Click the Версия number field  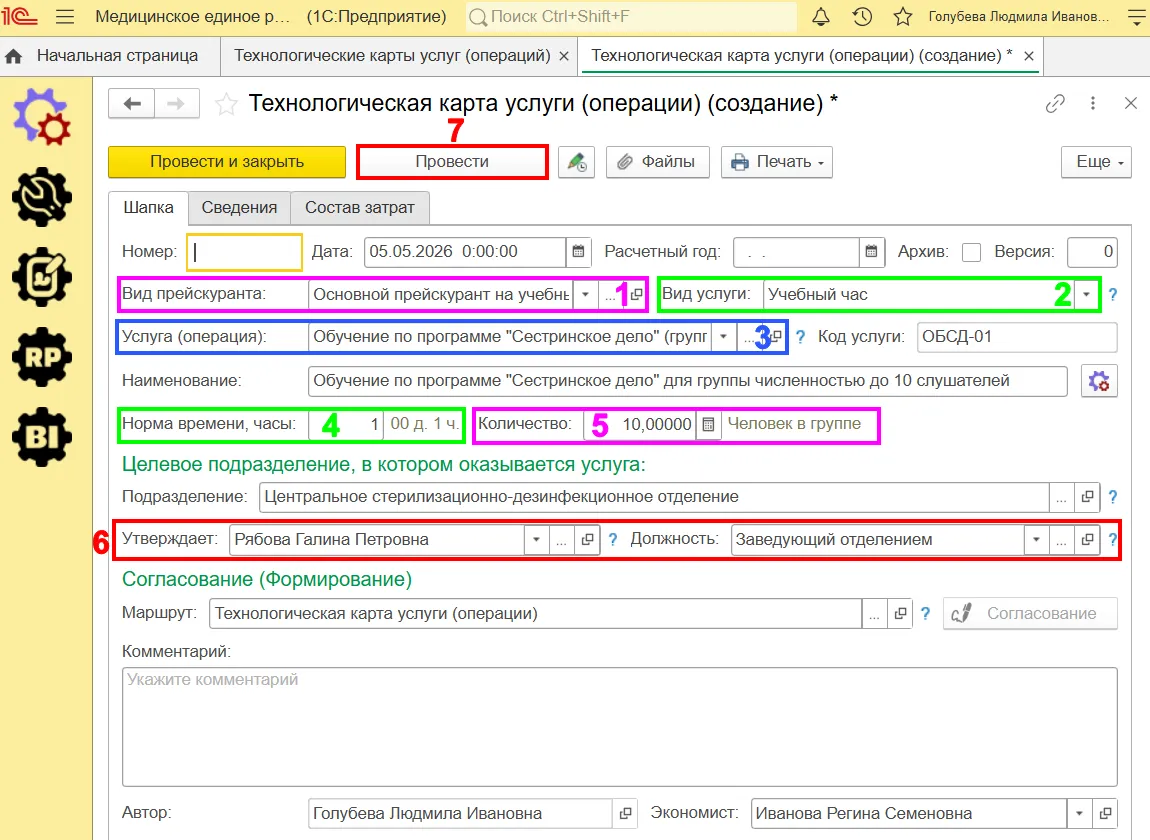click(1092, 252)
